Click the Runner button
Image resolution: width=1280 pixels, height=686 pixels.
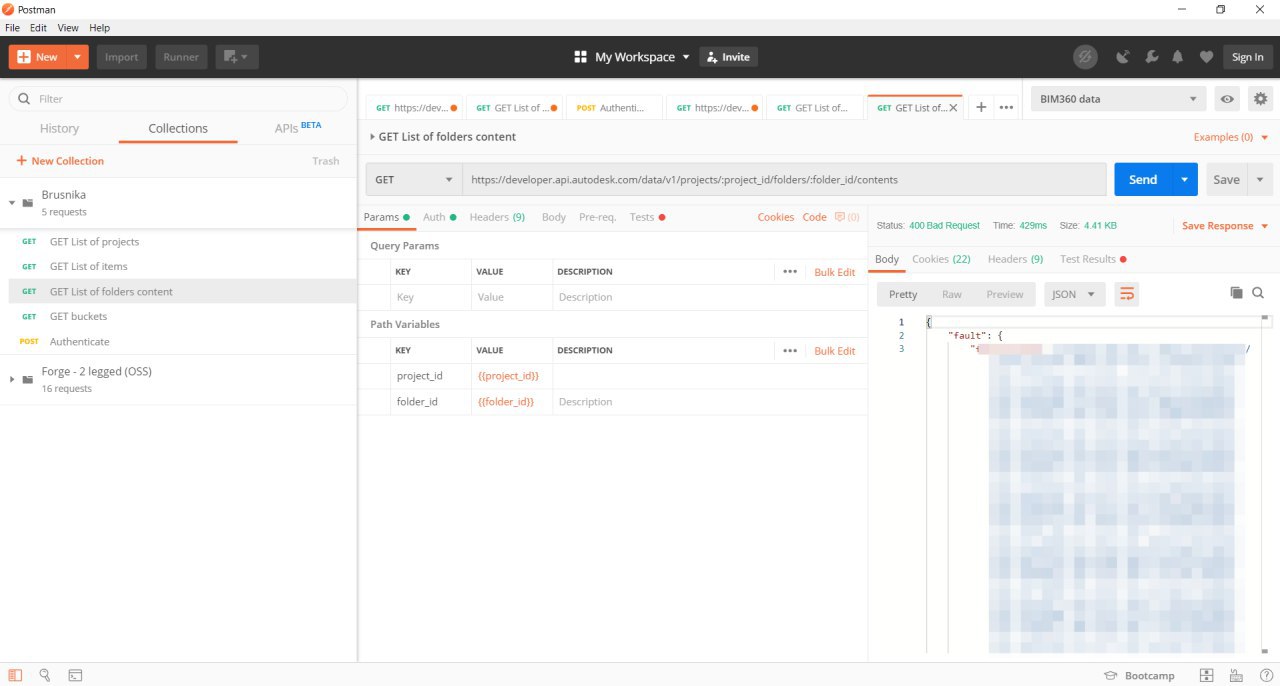tap(181, 57)
